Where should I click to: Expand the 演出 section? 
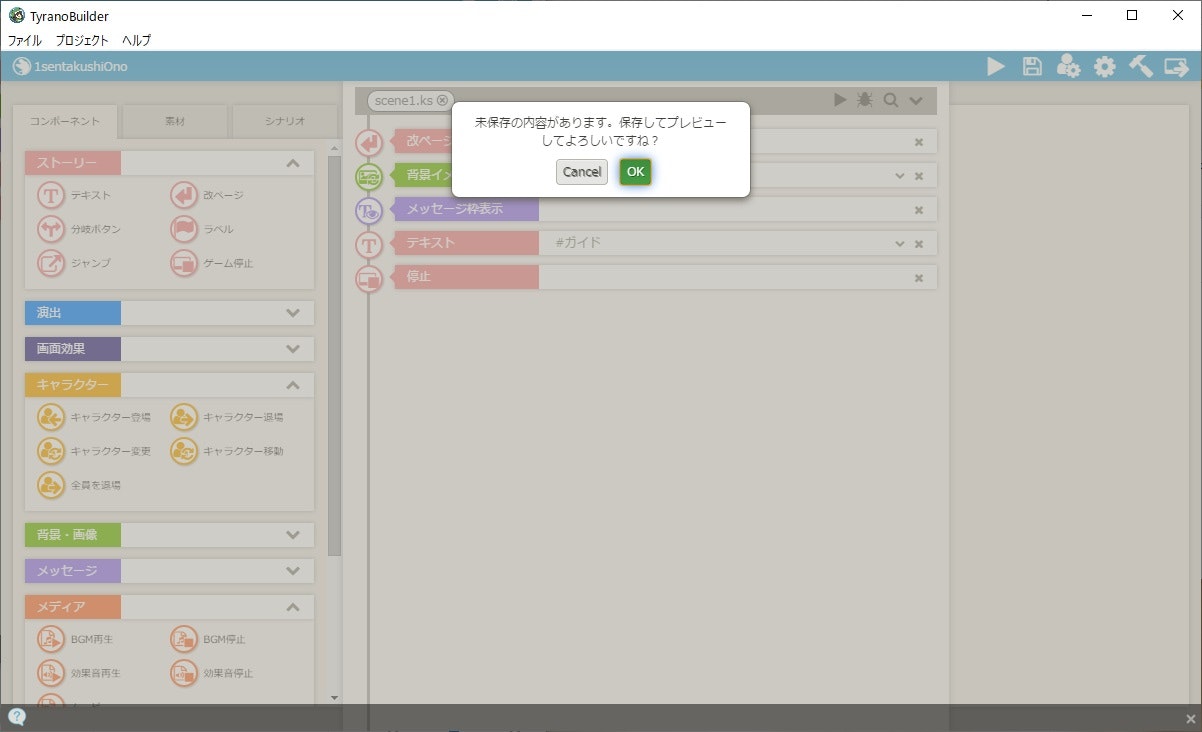pos(293,313)
